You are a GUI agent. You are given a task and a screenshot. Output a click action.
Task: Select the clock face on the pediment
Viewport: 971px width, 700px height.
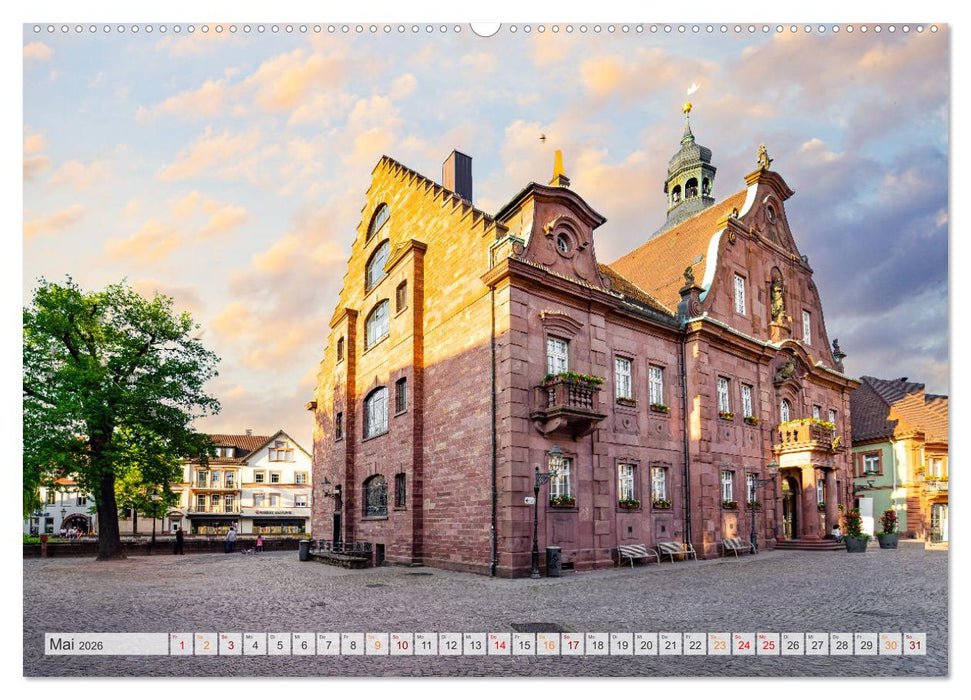[x=771, y=212]
